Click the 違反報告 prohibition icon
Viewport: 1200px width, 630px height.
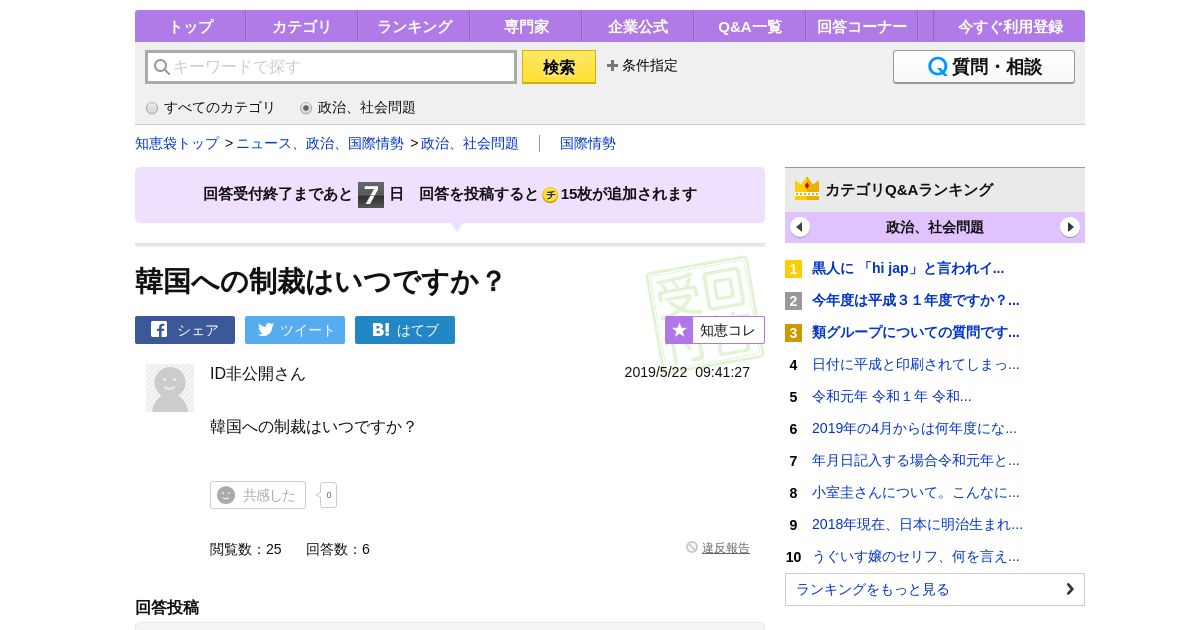coord(692,547)
